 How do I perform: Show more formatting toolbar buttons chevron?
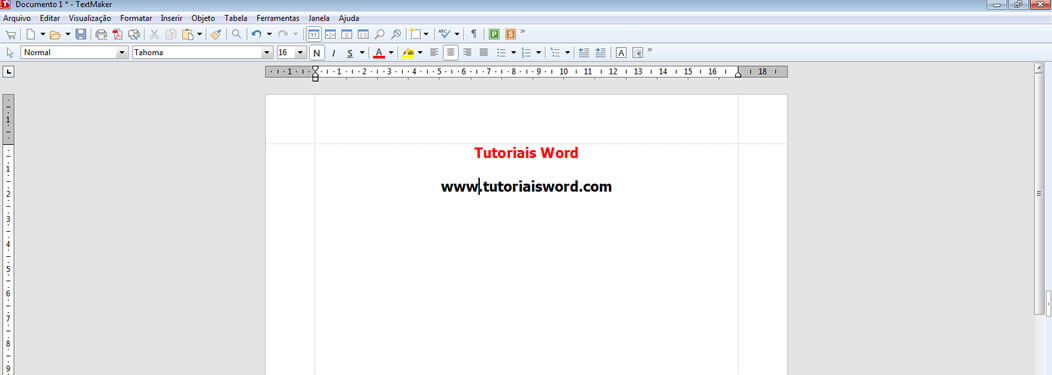[649, 51]
